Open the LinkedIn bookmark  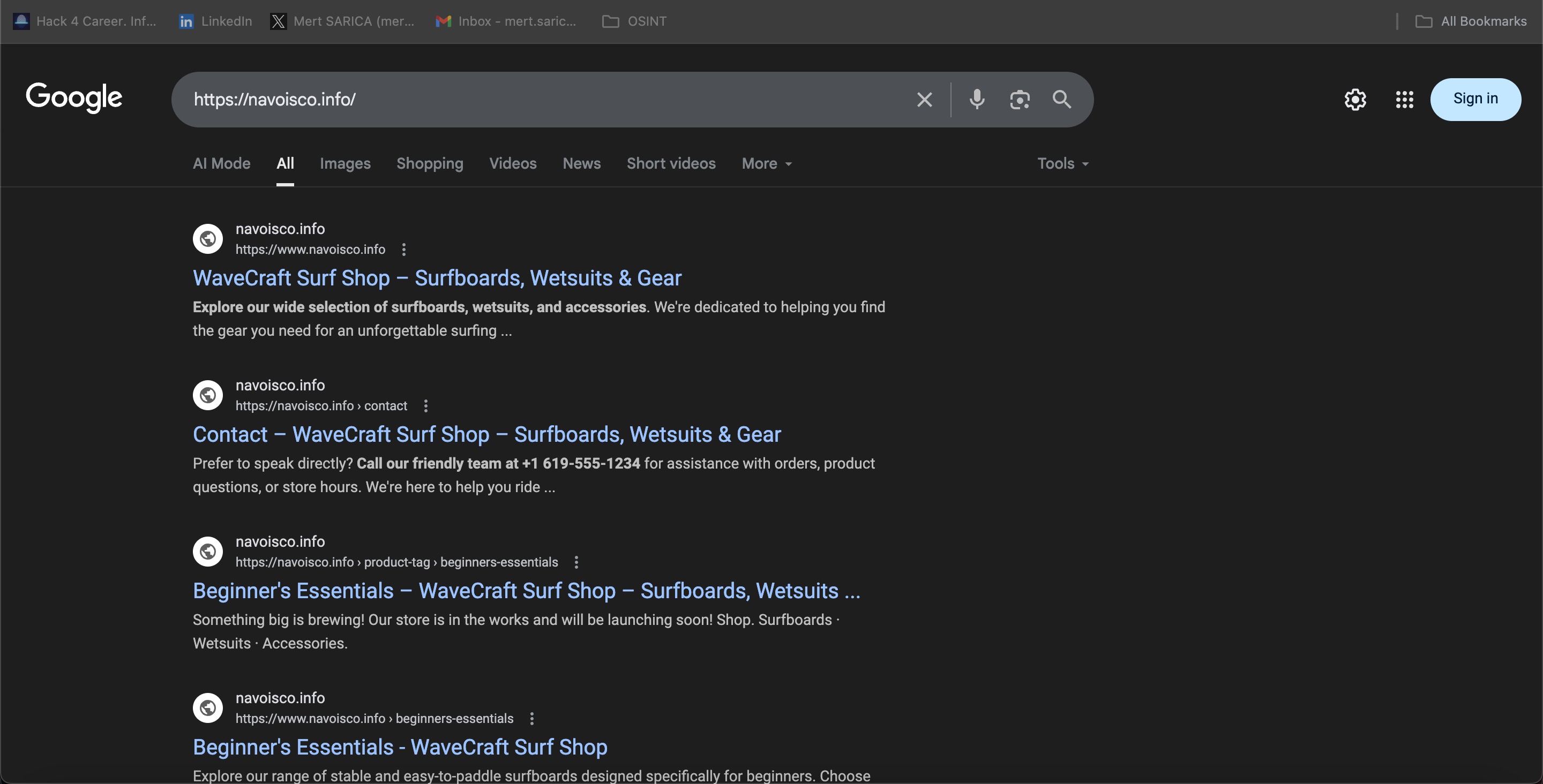(x=215, y=21)
